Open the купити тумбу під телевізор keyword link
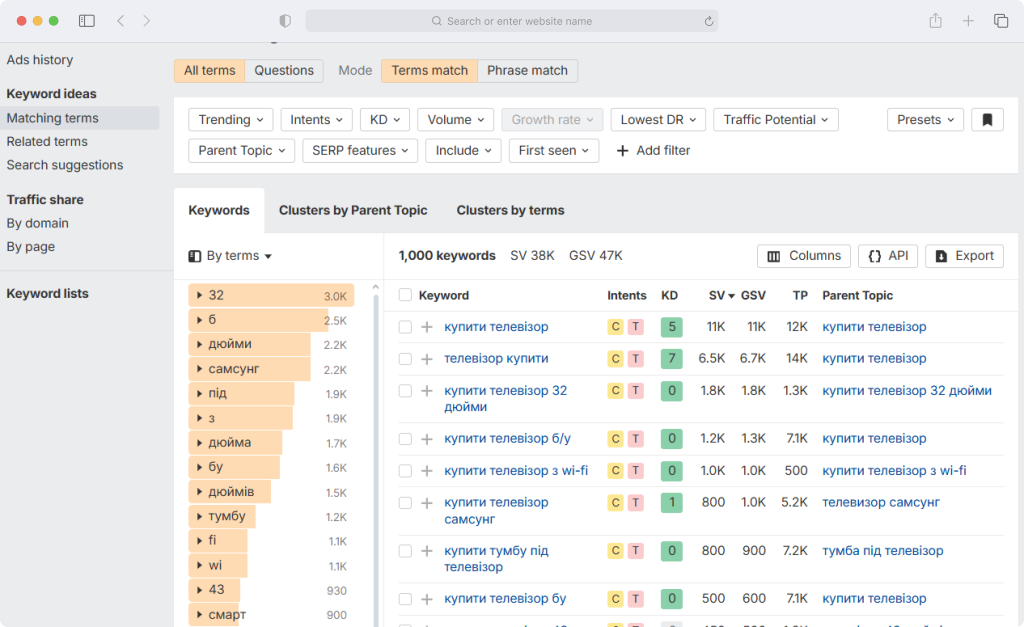The image size is (1024, 627). (496, 558)
